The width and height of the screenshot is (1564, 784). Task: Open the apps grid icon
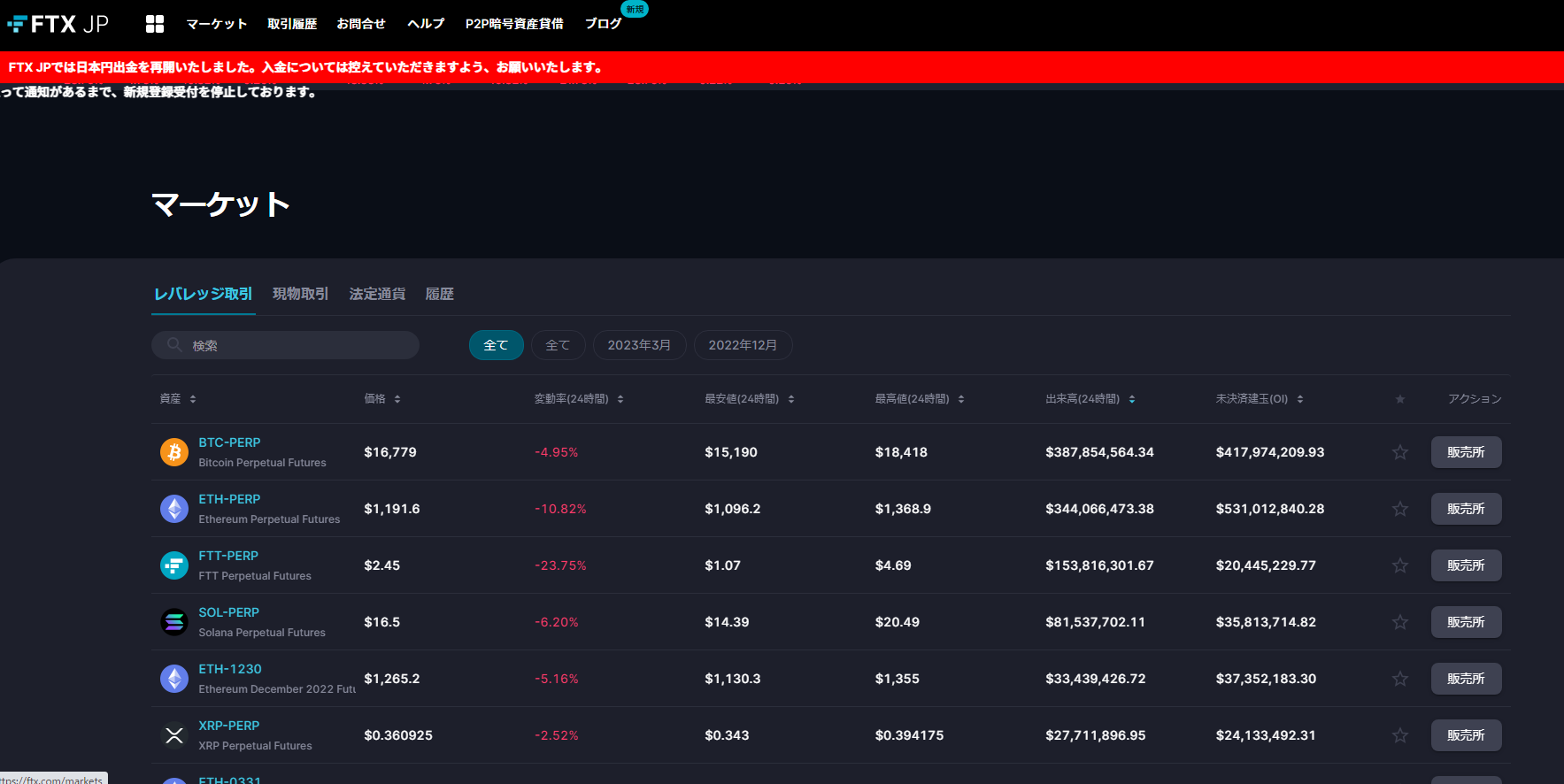point(155,24)
